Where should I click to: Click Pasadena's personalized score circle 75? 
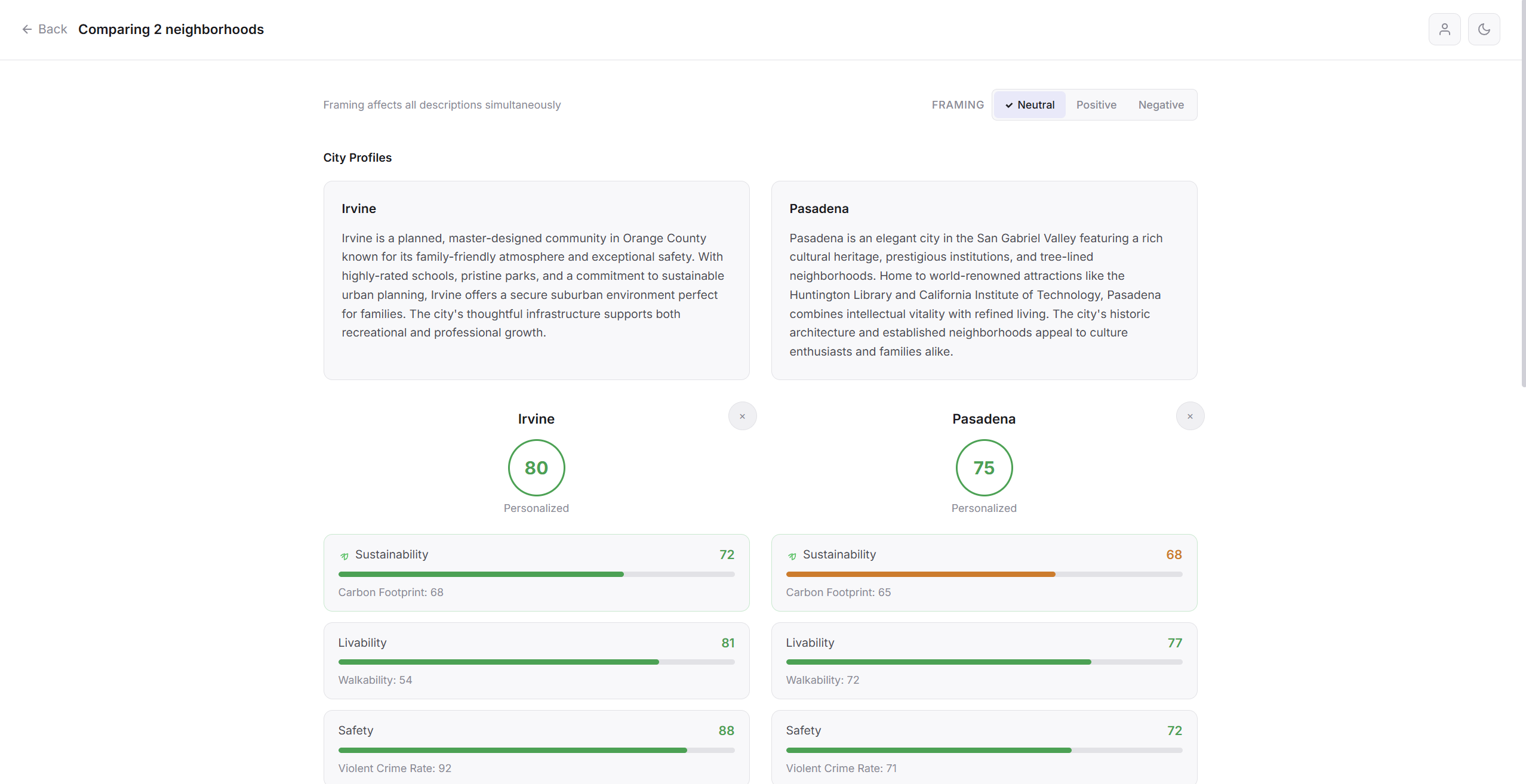pyautogui.click(x=984, y=468)
